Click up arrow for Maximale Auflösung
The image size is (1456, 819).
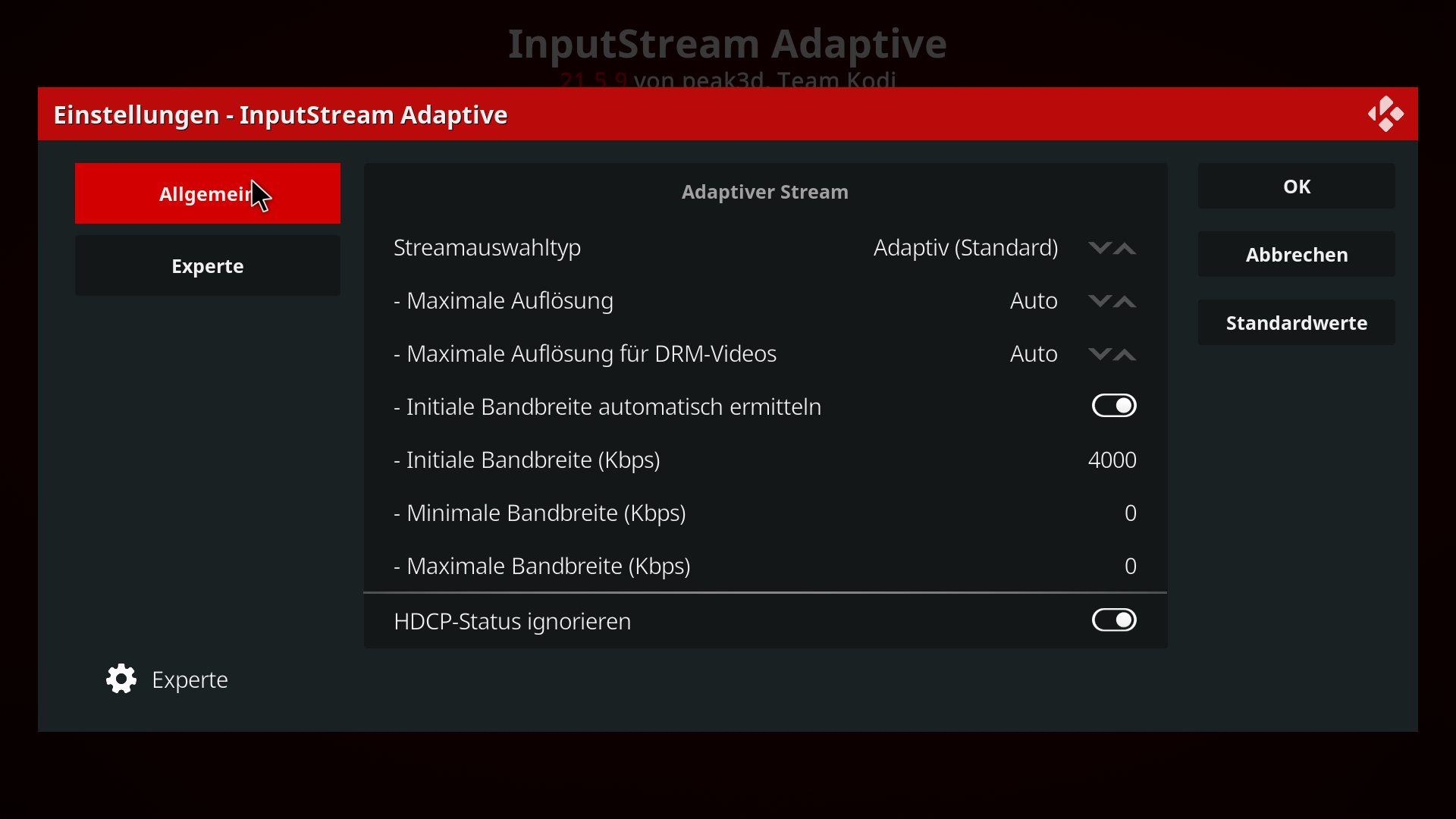pos(1125,301)
